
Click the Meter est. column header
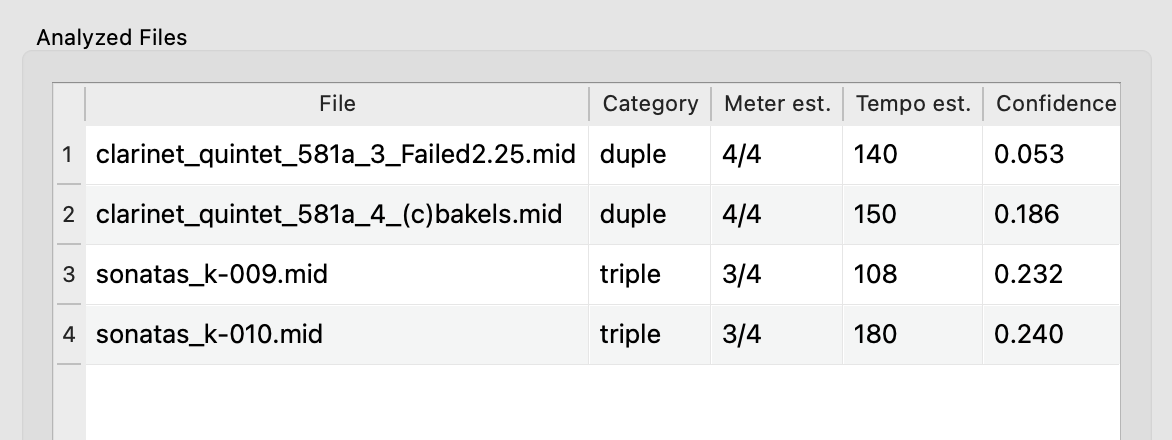pyautogui.click(x=777, y=103)
